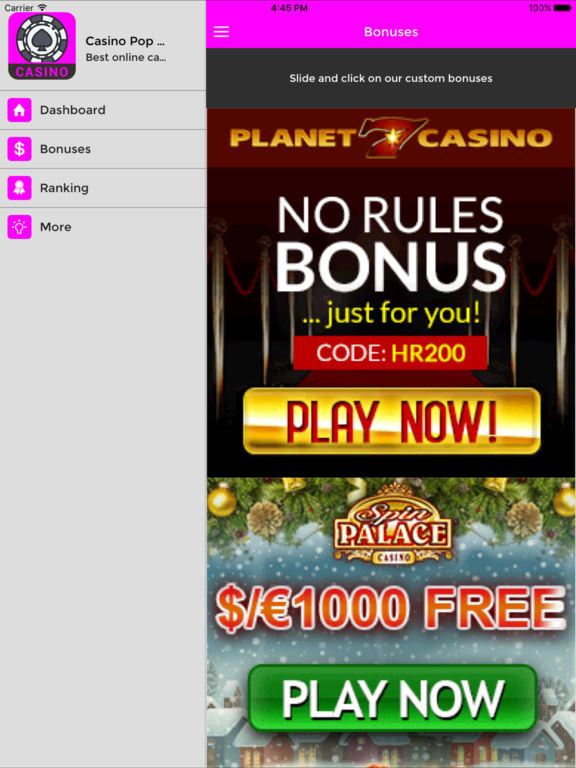
Task: Click the ribbon award Ranking icon
Action: pos(20,188)
